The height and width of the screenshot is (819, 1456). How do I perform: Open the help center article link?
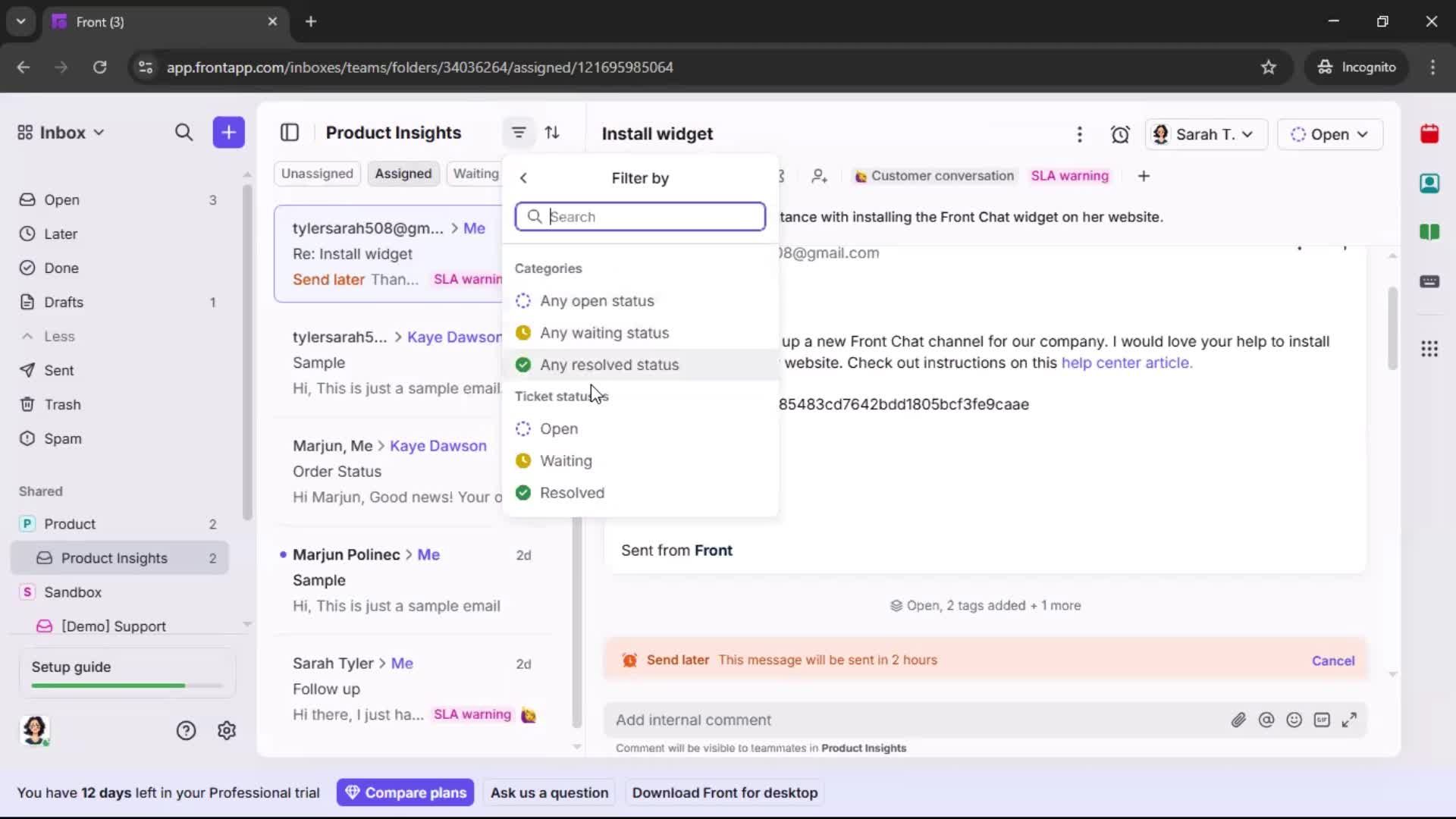click(x=1127, y=363)
